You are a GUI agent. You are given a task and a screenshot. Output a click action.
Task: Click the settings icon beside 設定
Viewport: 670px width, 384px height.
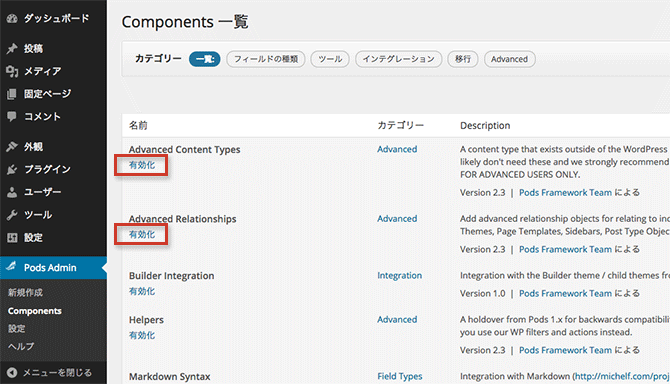tap(12, 237)
